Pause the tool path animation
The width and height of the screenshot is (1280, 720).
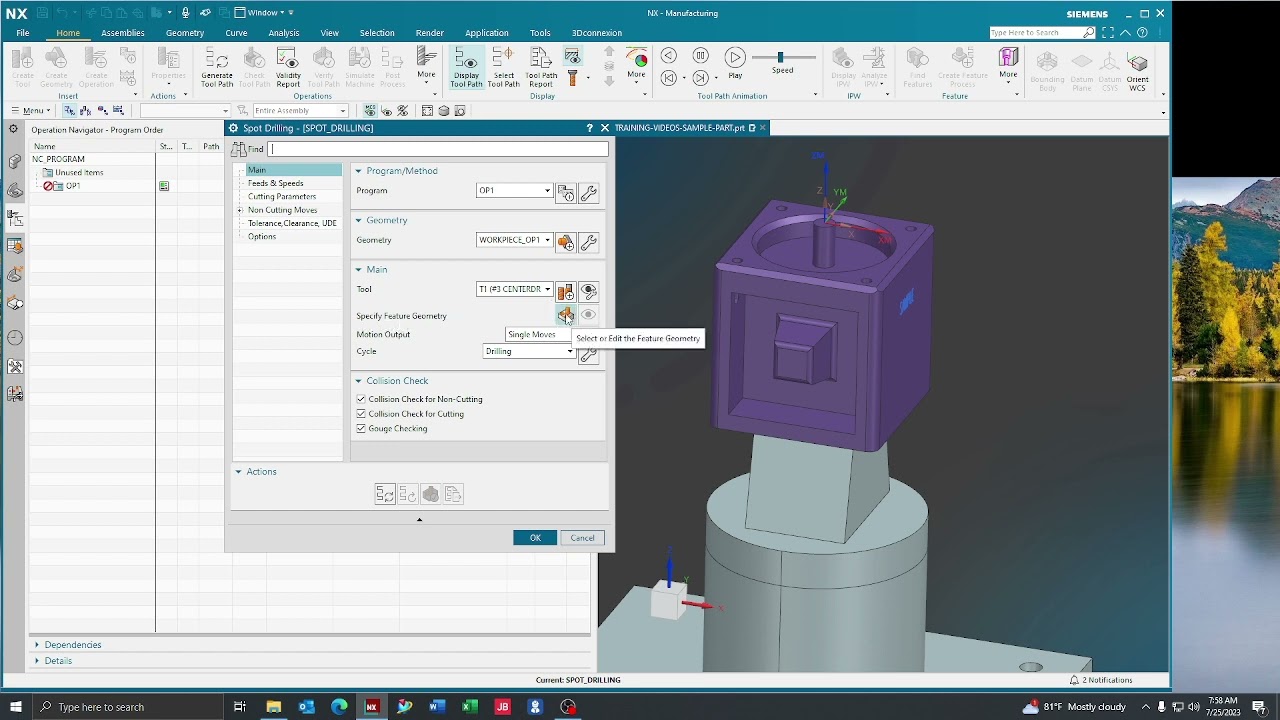coord(701,56)
